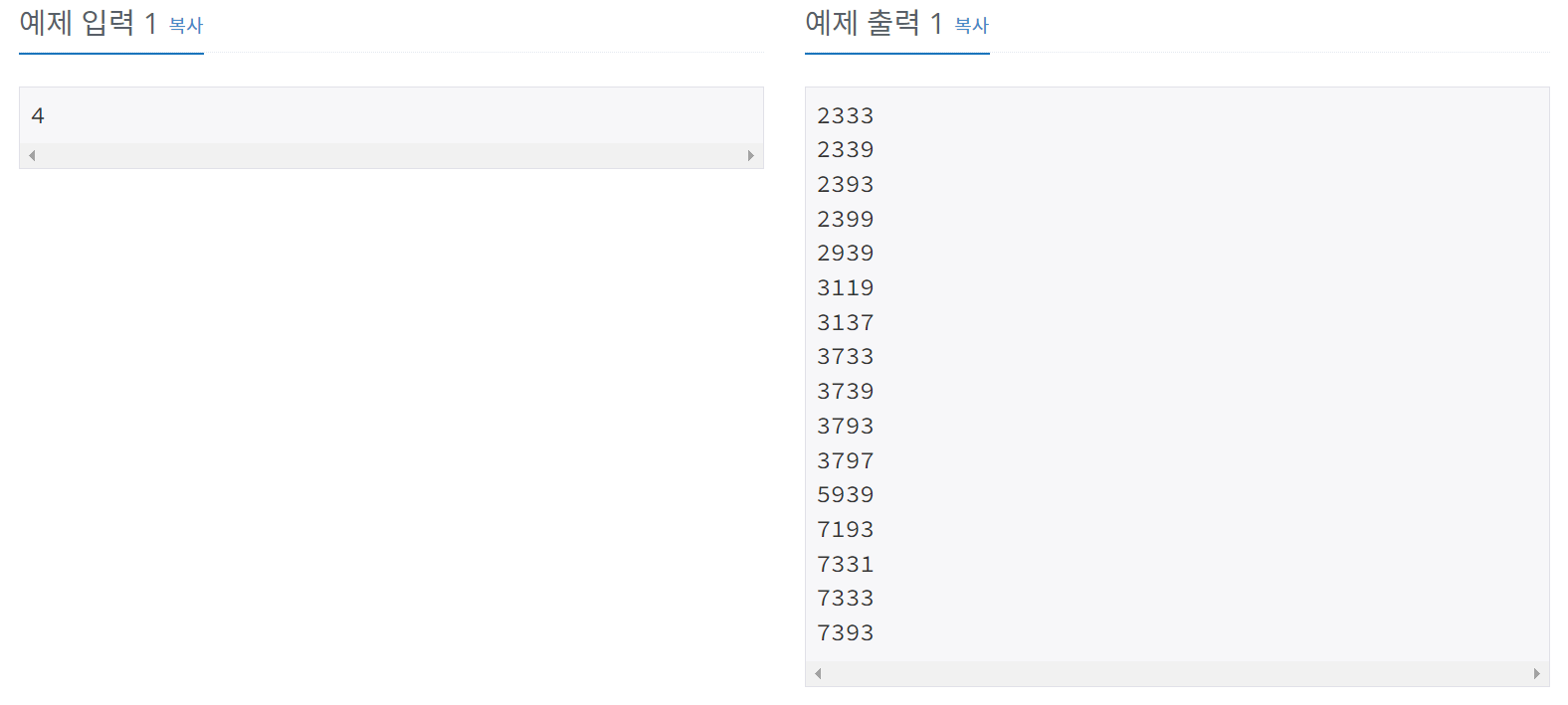This screenshot has width=1568, height=705.
Task: Click left arrow of input box scrollbar
Action: [32, 156]
